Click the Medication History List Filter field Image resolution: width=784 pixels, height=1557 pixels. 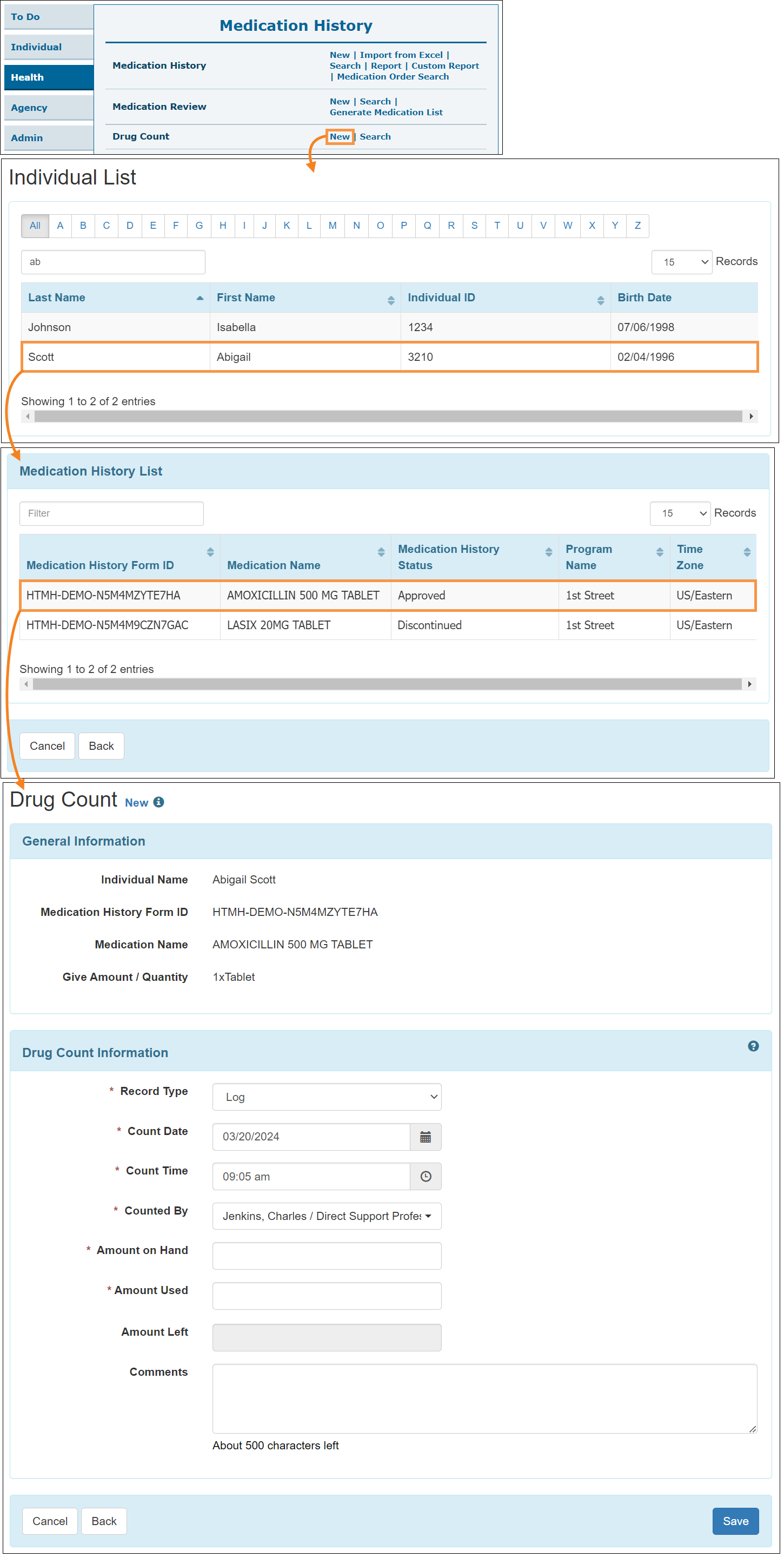(112, 514)
